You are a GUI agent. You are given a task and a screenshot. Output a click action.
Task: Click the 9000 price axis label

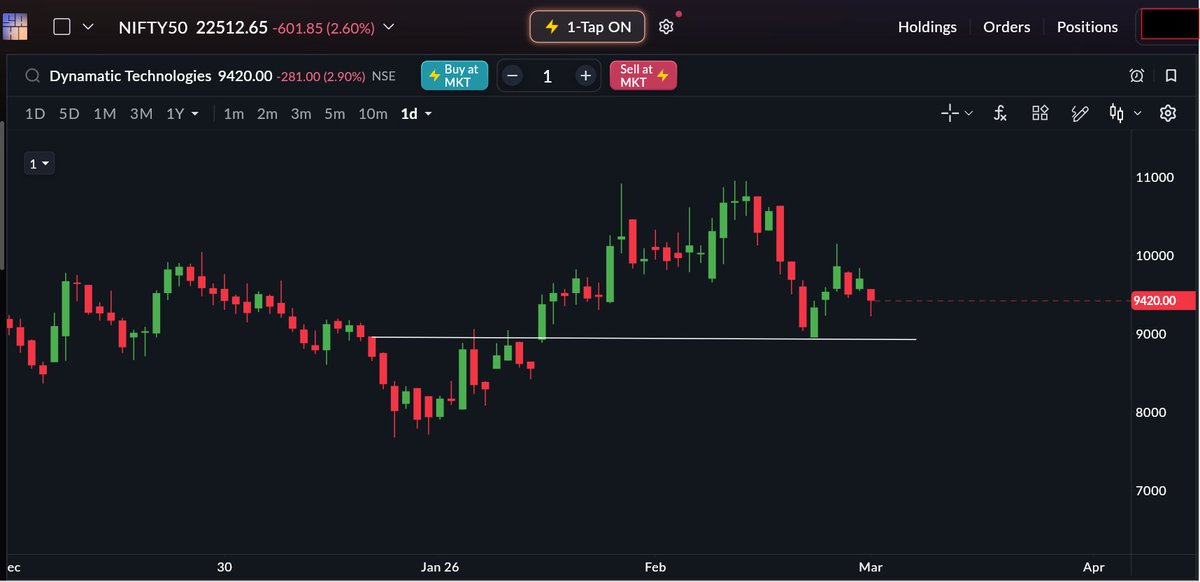[x=1153, y=334]
